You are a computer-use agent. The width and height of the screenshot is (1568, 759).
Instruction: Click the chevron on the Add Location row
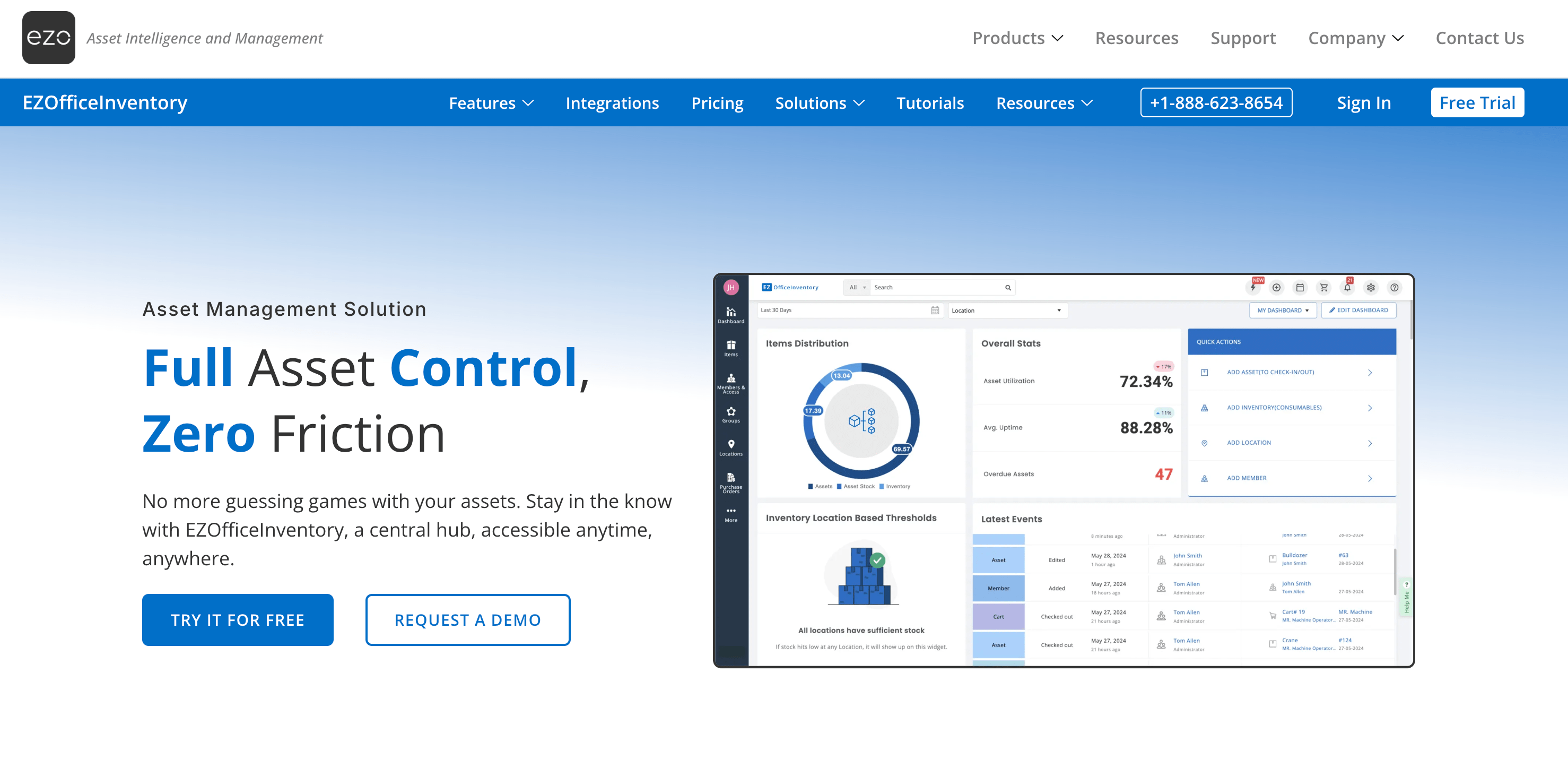[1370, 443]
